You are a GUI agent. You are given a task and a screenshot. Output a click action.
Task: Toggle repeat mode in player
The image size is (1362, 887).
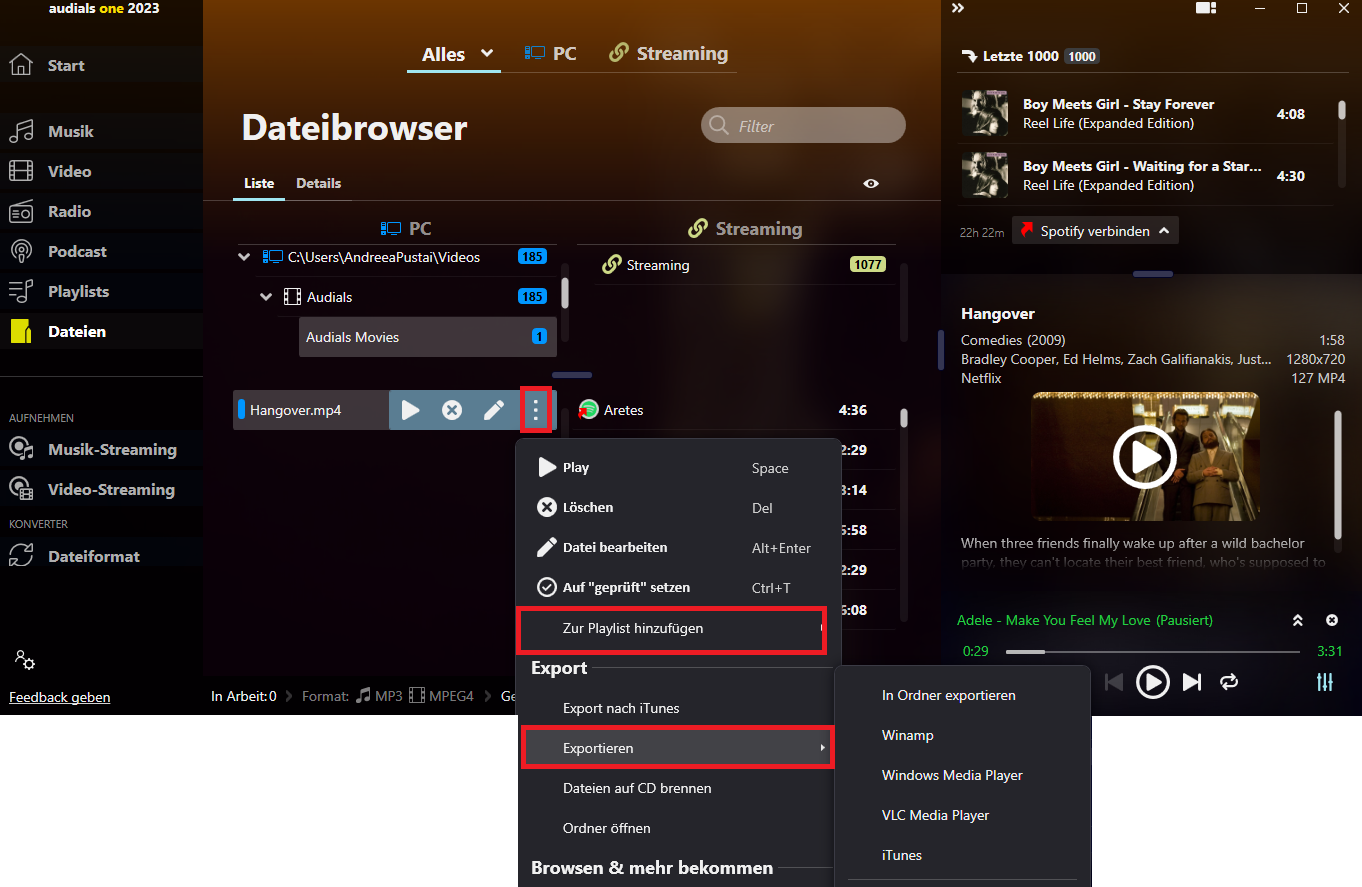(1230, 682)
